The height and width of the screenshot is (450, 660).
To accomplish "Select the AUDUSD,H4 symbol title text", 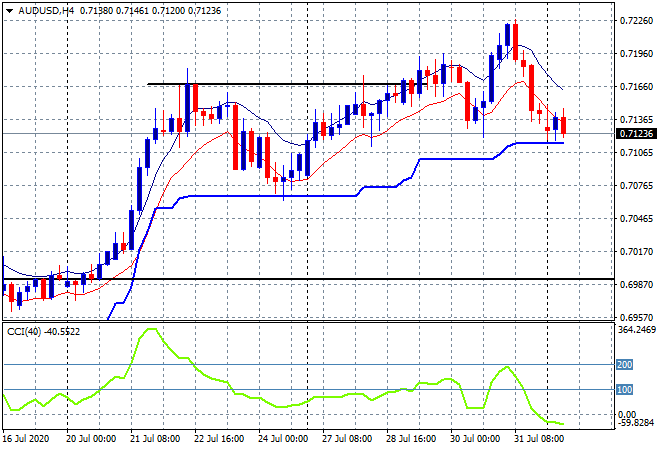I will [46, 11].
